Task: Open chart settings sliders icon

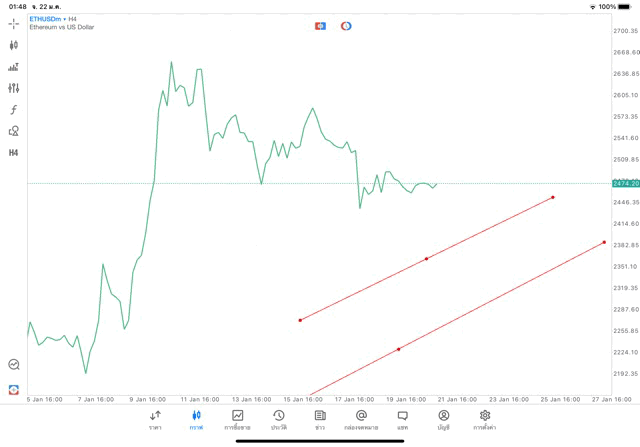Action: [x=14, y=88]
